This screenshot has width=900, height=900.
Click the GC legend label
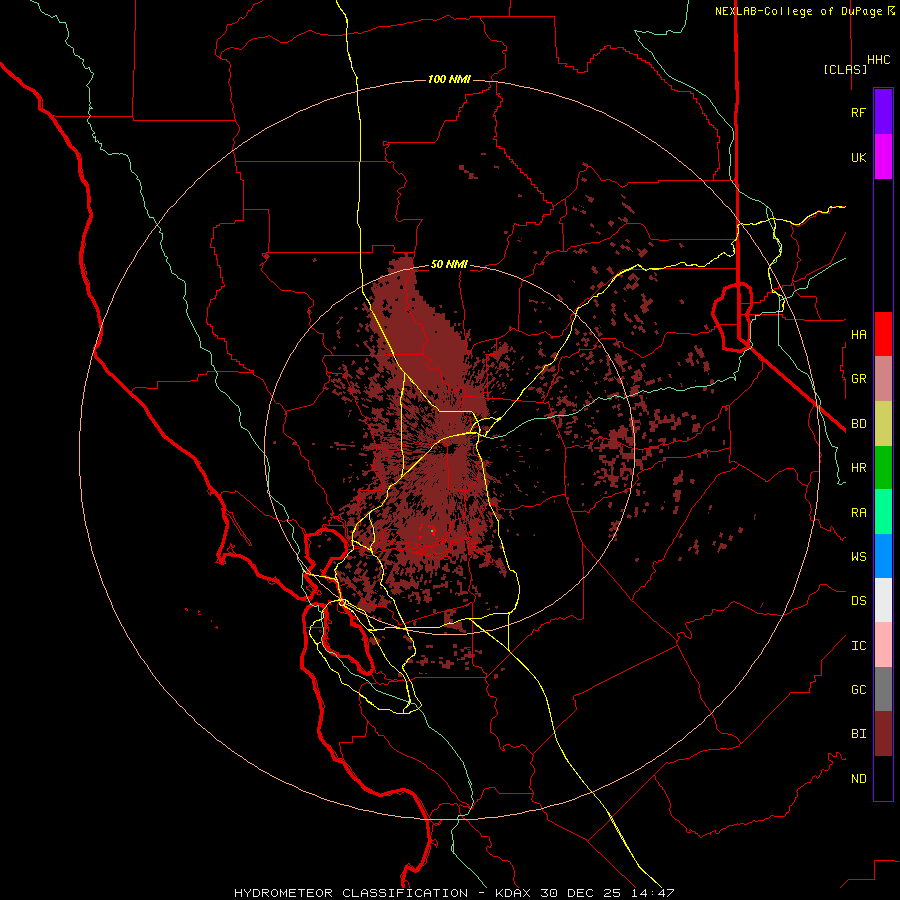859,690
